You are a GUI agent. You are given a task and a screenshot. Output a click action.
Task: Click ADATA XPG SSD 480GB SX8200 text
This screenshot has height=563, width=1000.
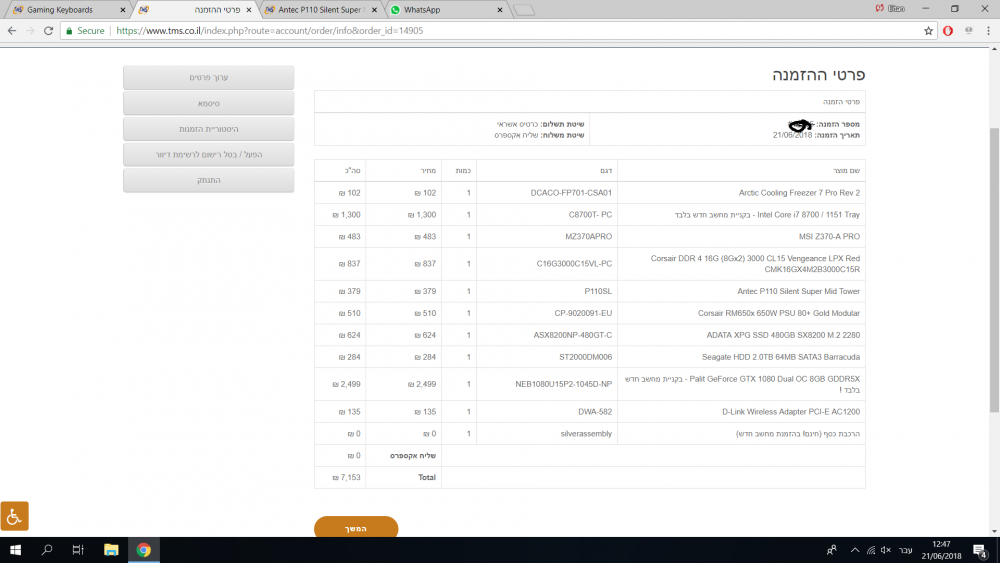[x=783, y=335]
